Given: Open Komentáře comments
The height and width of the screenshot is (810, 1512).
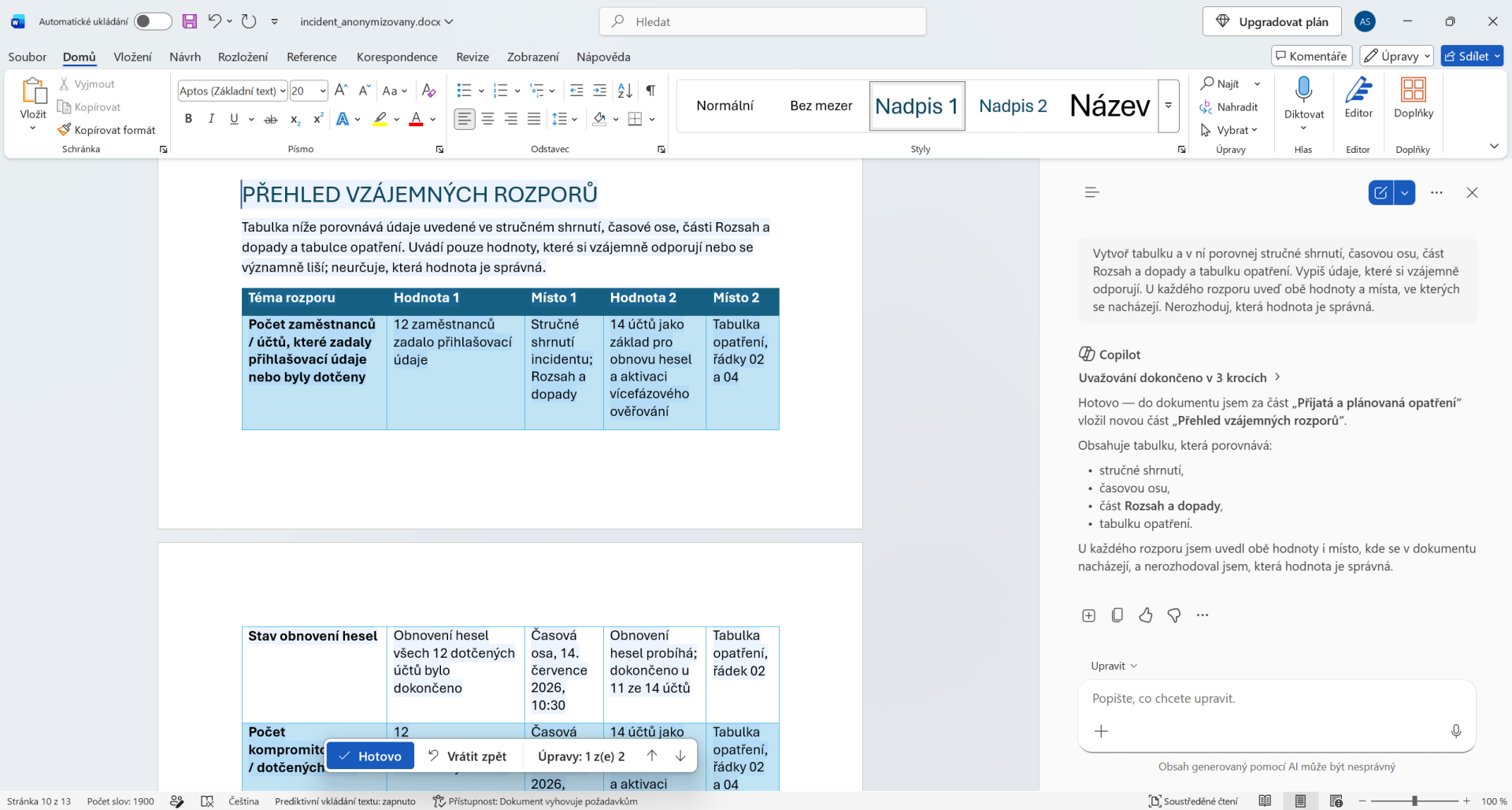Looking at the screenshot, I should [x=1311, y=56].
